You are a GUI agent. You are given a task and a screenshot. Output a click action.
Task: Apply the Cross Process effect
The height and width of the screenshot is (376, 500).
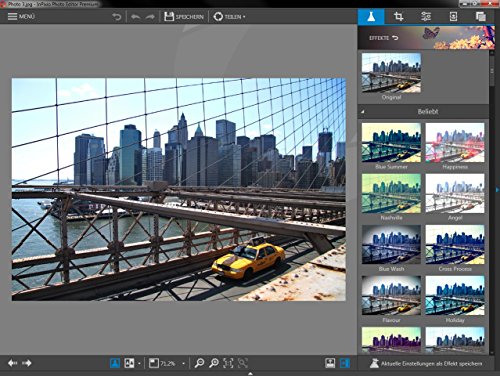[455, 244]
